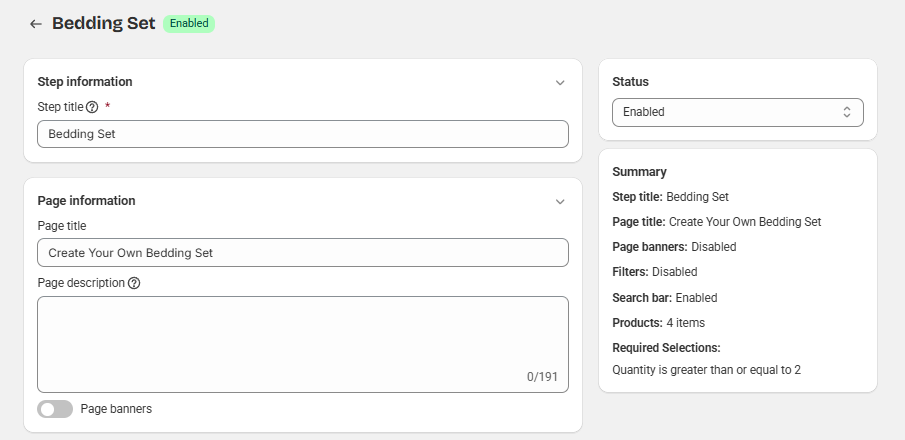The height and width of the screenshot is (440, 905).
Task: Click the Page information card heading
Action: [x=86, y=201]
